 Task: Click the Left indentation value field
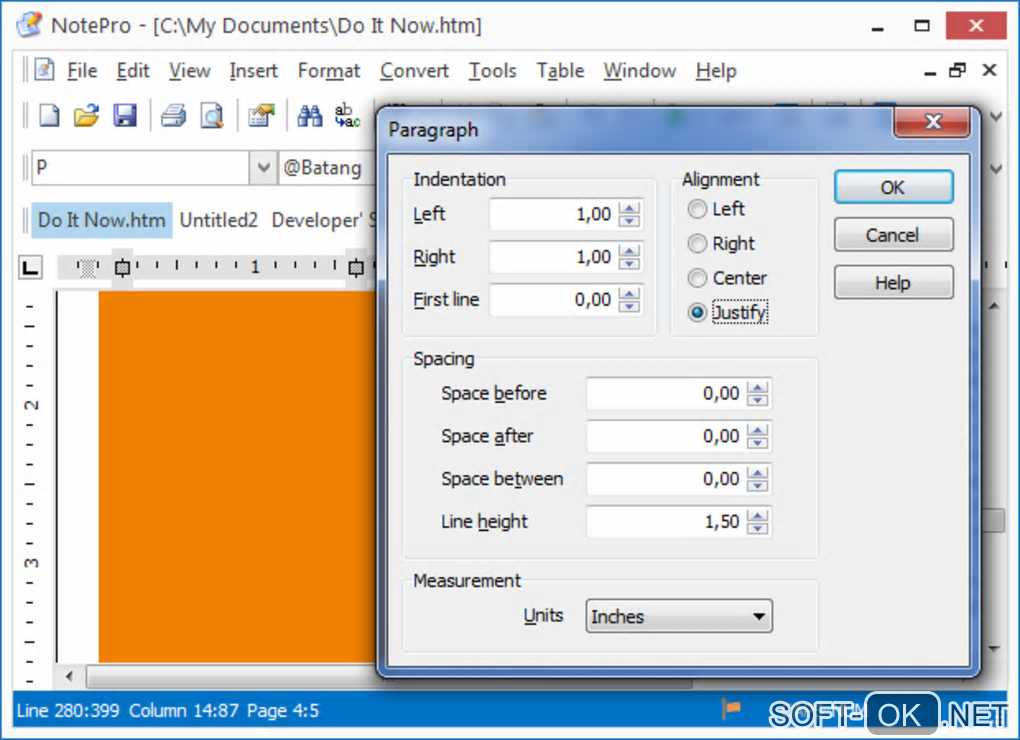point(552,214)
